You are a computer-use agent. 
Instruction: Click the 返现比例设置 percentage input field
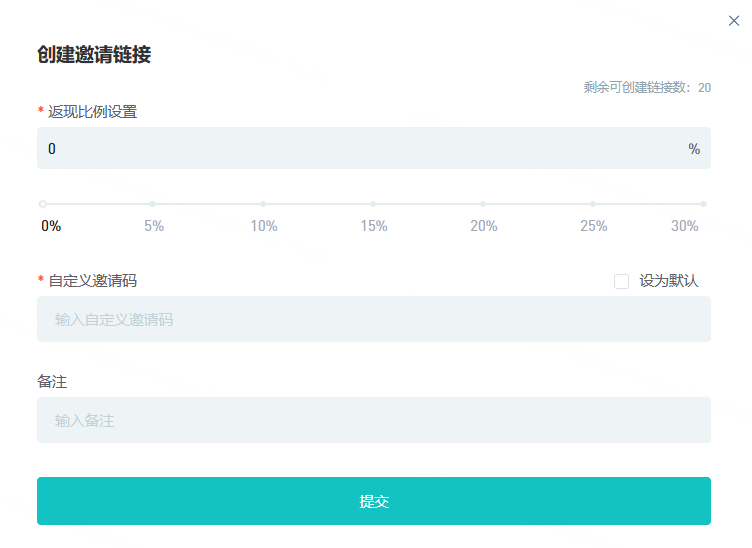pyautogui.click(x=360, y=149)
